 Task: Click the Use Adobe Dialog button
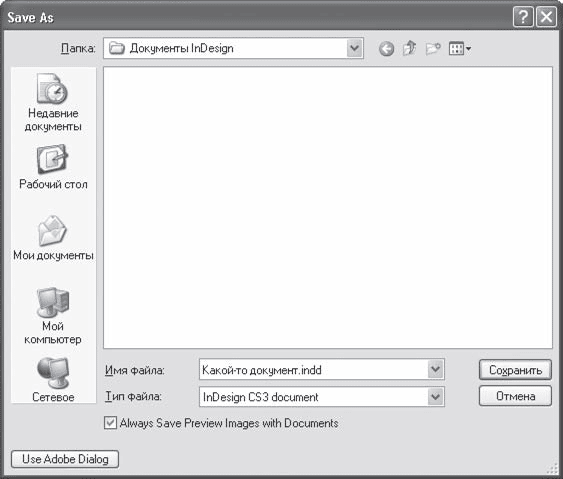pos(65,459)
